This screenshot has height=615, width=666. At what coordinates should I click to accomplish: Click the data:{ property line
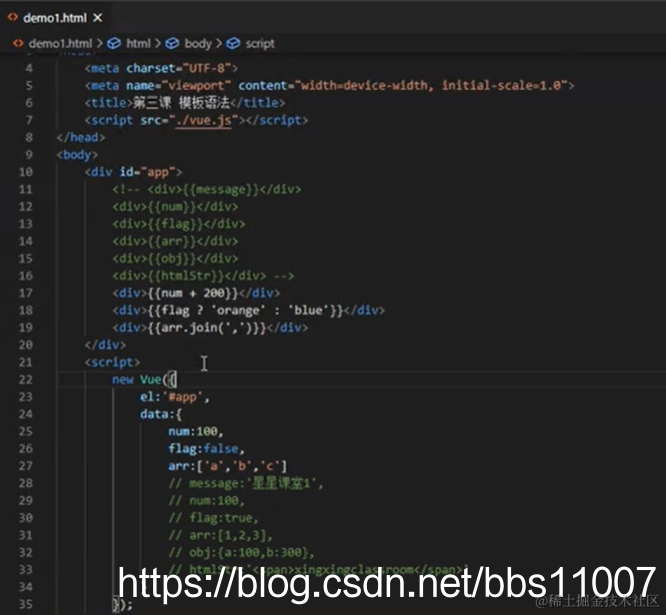pyautogui.click(x=161, y=414)
